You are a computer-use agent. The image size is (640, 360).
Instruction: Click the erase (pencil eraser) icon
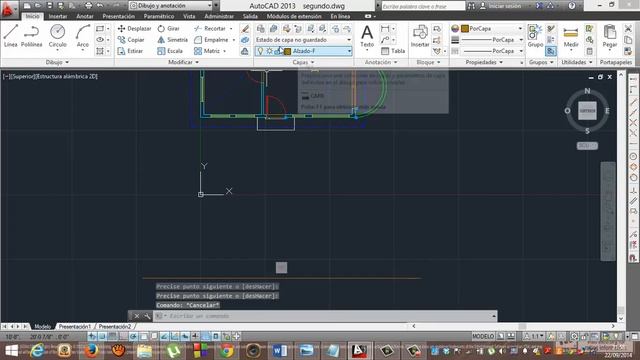tap(245, 29)
